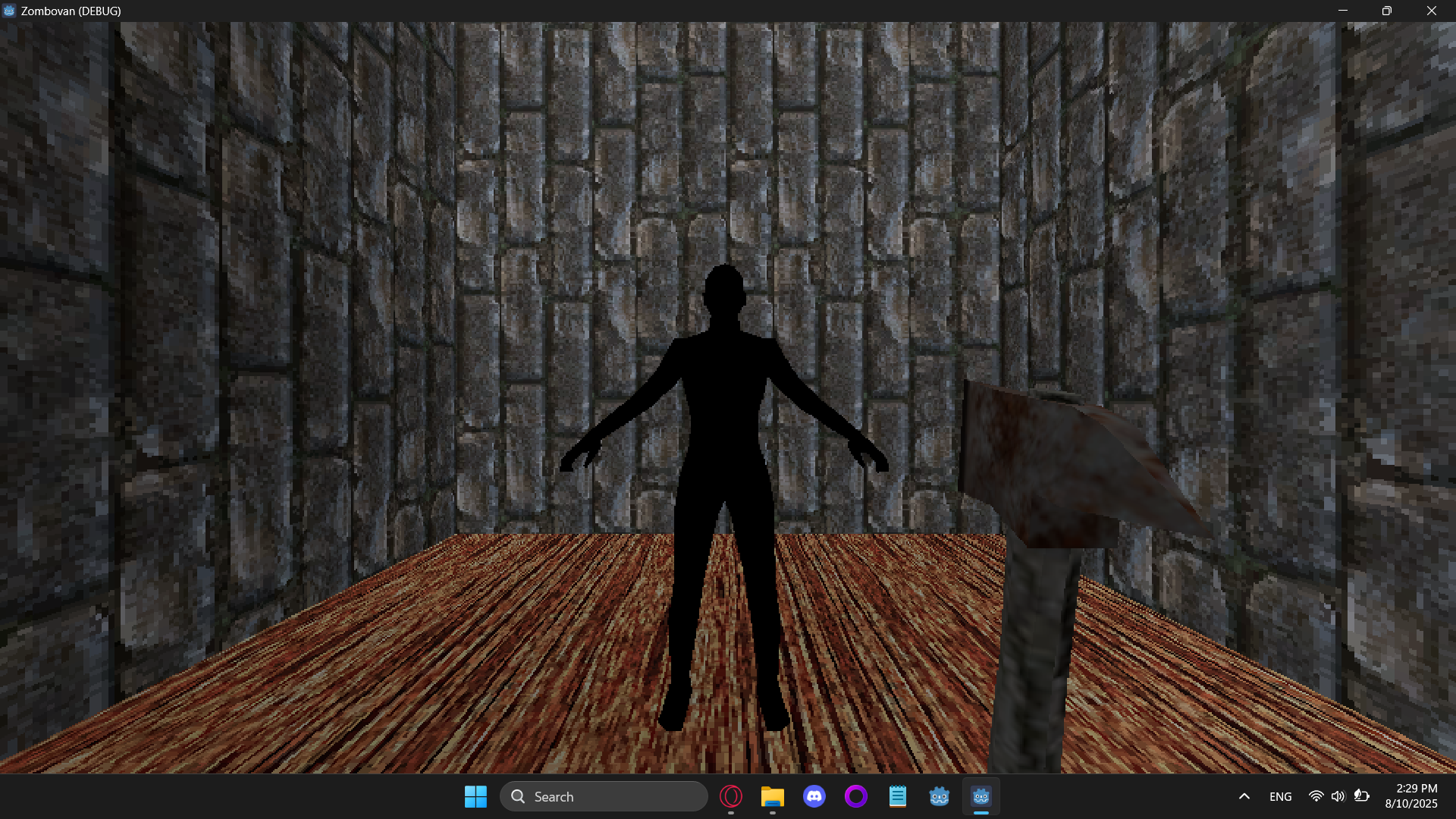Click the running Zombovan game taskbar icon

click(x=981, y=796)
